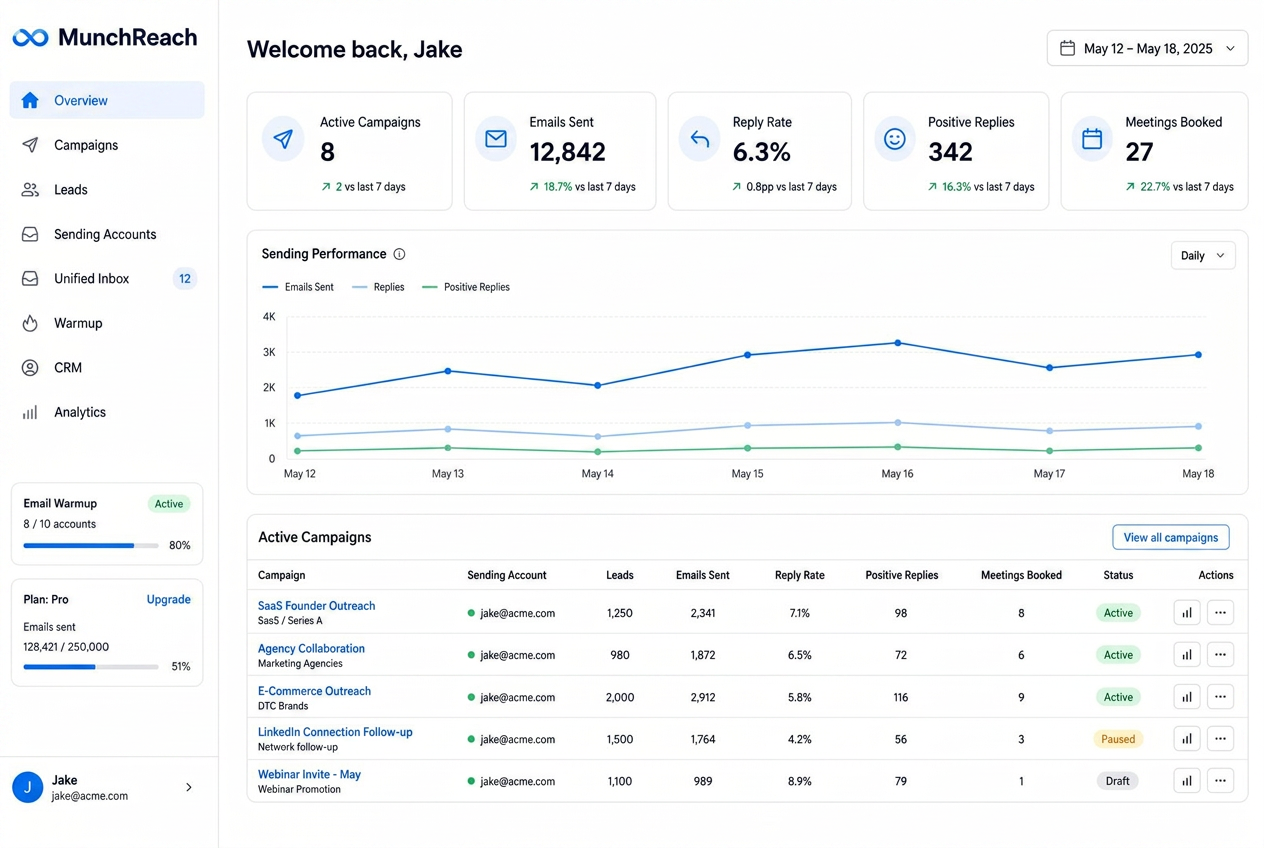Open analytics chart icon for SaaS Founder Outreach
Screen dimensions: 1264x848
[x=1186, y=613]
